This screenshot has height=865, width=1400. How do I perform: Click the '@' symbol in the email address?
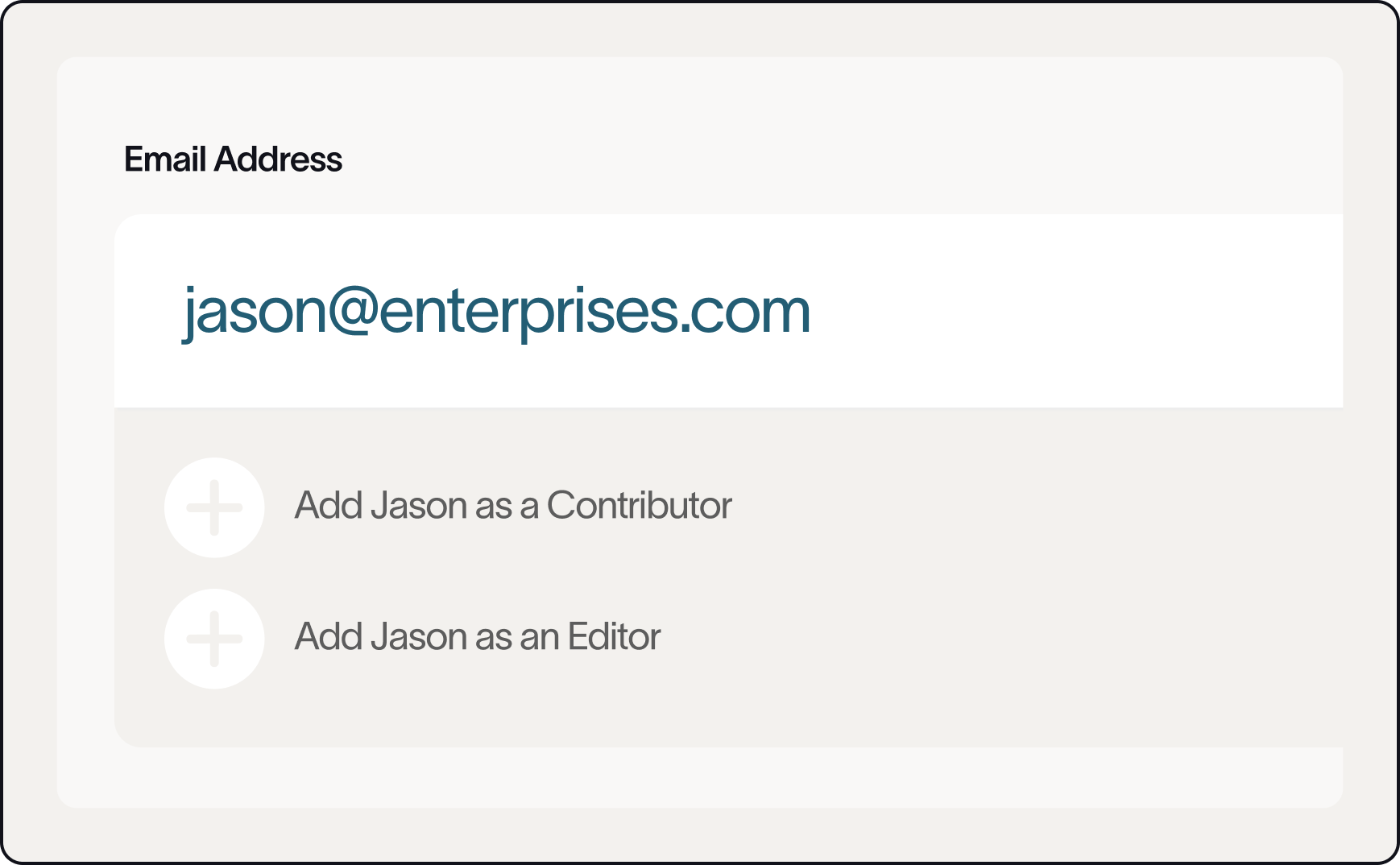[353, 312]
